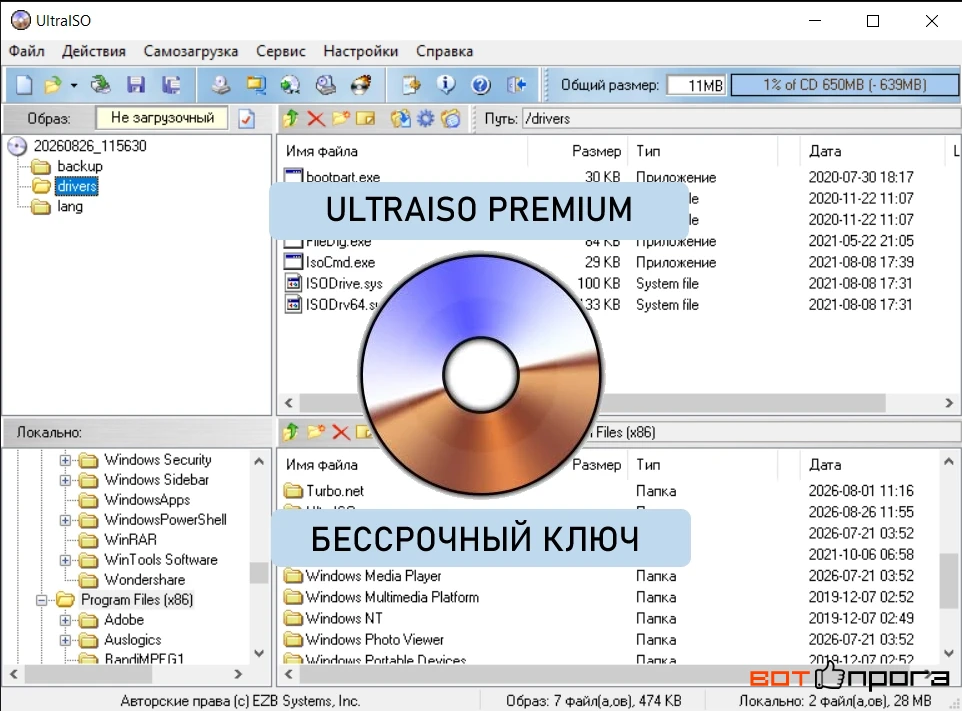This screenshot has height=711, width=962.
Task: Expand the Auslogics folder node
Action: (x=66, y=640)
